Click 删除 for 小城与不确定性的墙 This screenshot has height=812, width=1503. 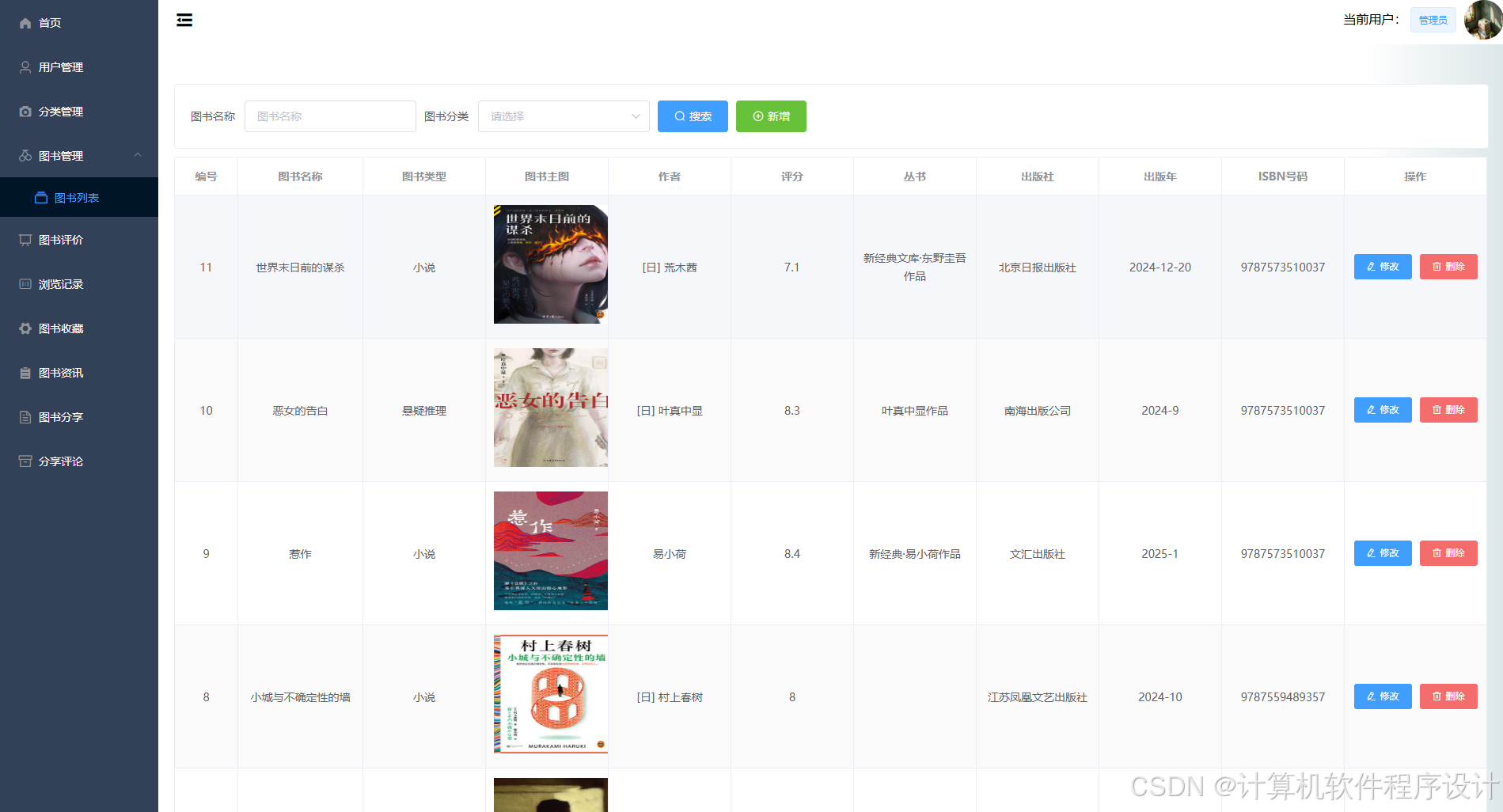pos(1448,696)
